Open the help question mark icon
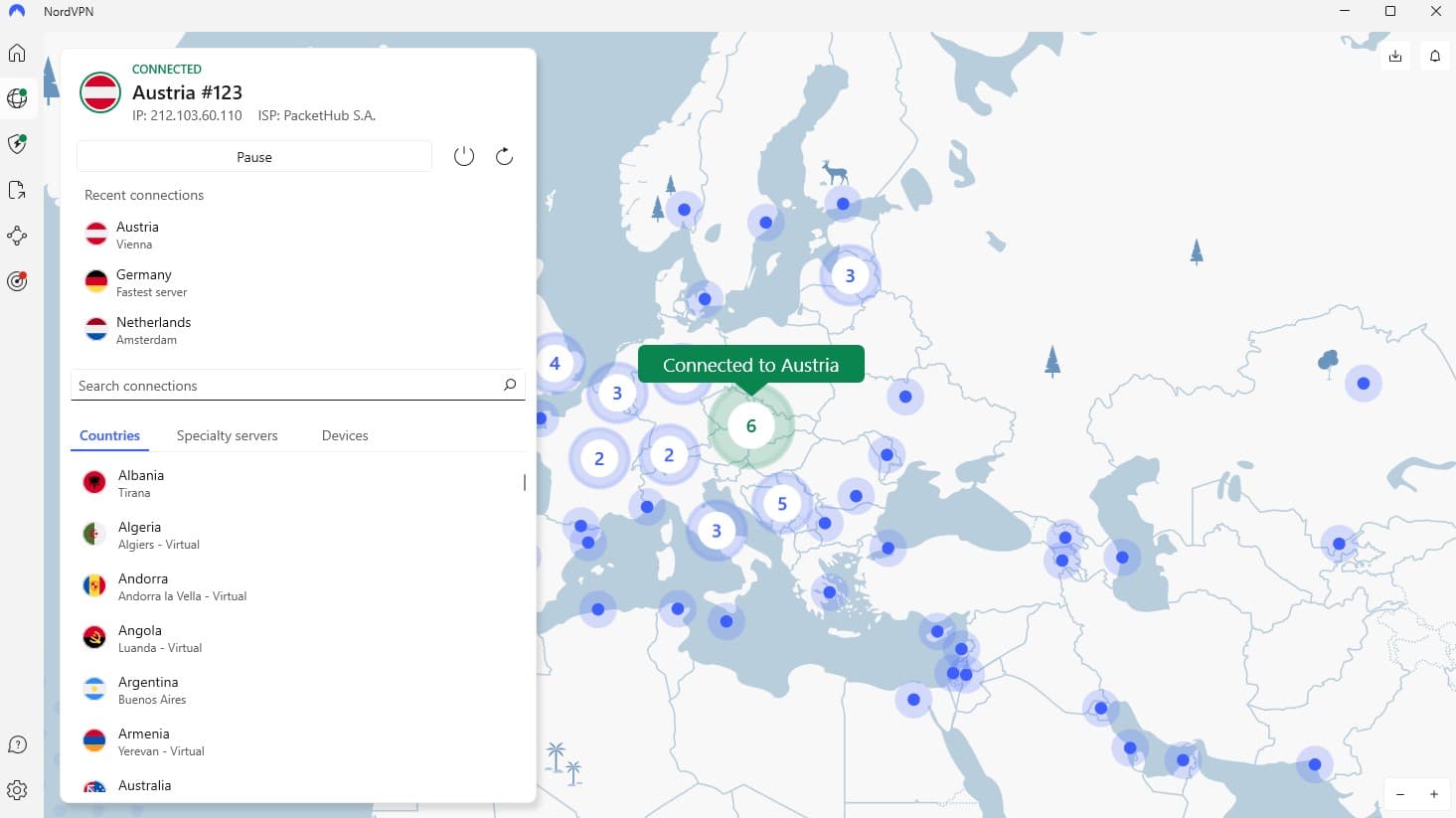1456x818 pixels. (x=17, y=744)
